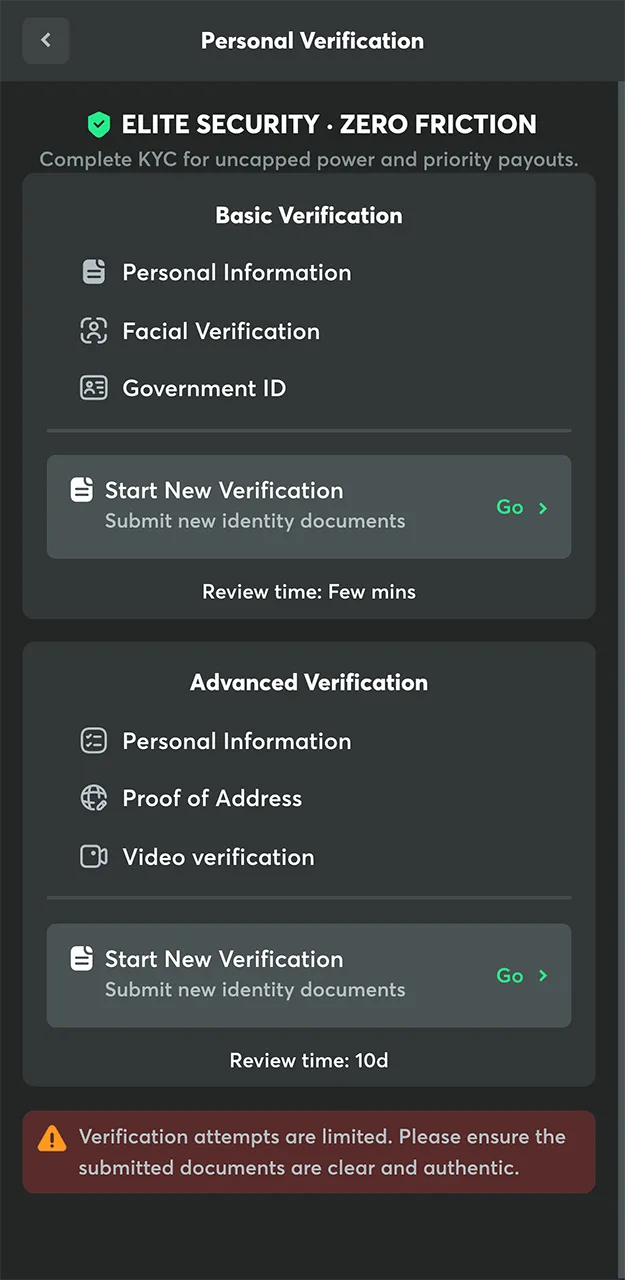Click the globe icon for Proof of Address
The image size is (625, 1280).
[x=94, y=798]
